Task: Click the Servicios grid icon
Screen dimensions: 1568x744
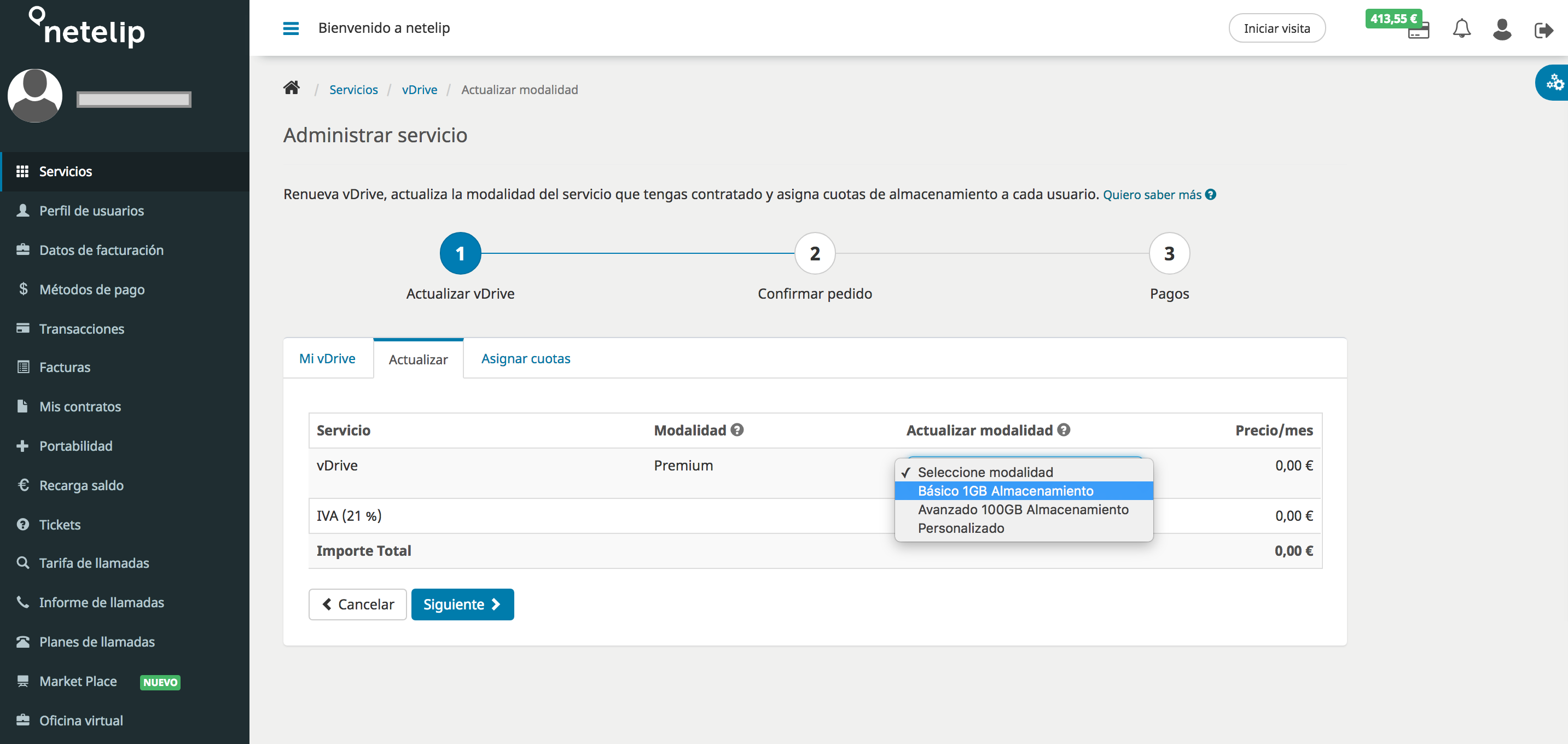Action: 22,172
